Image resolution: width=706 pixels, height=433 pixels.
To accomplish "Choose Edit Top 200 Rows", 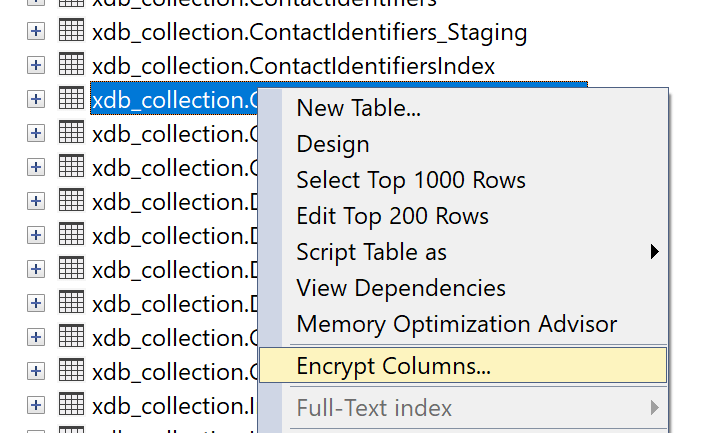I will coord(392,216).
